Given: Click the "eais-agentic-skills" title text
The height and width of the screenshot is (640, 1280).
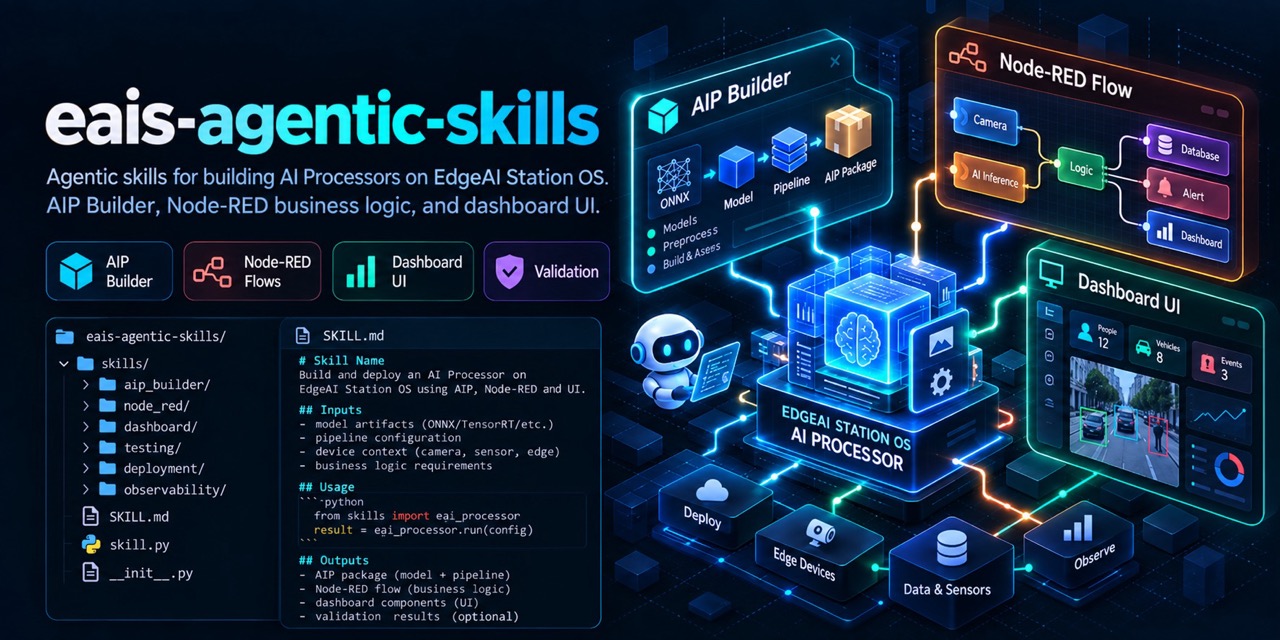Looking at the screenshot, I should coord(322,121).
